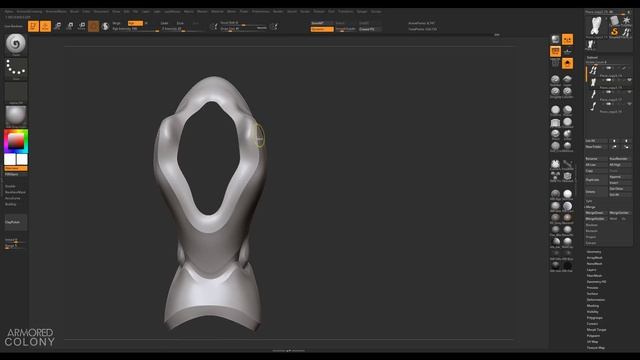Open the Render menu
This screenshot has height=360, width=640.
point(278,11)
